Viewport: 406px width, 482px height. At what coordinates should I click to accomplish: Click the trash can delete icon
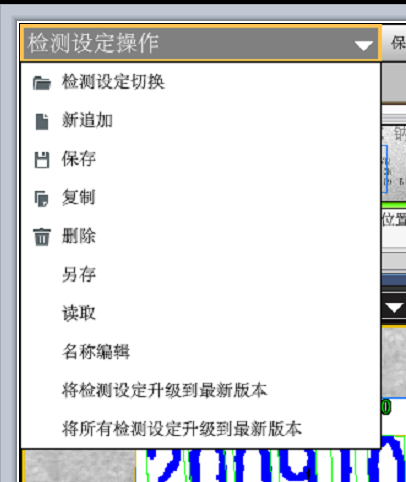click(x=42, y=237)
